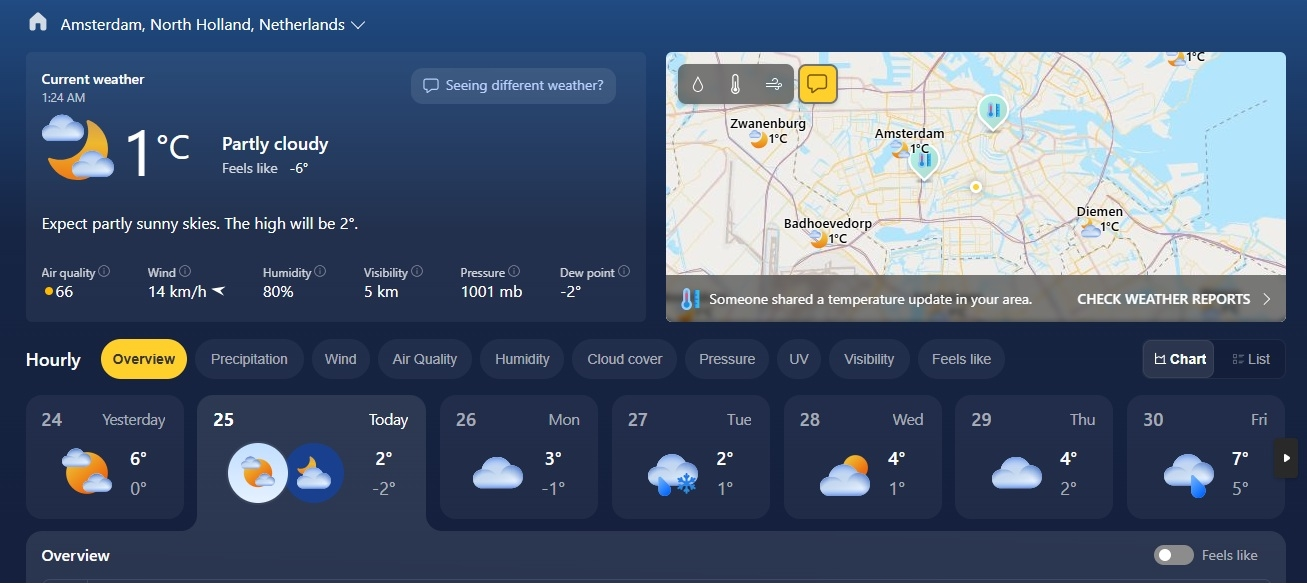This screenshot has width=1307, height=583.
Task: Select today's nighttime forecast icon
Action: click(315, 473)
